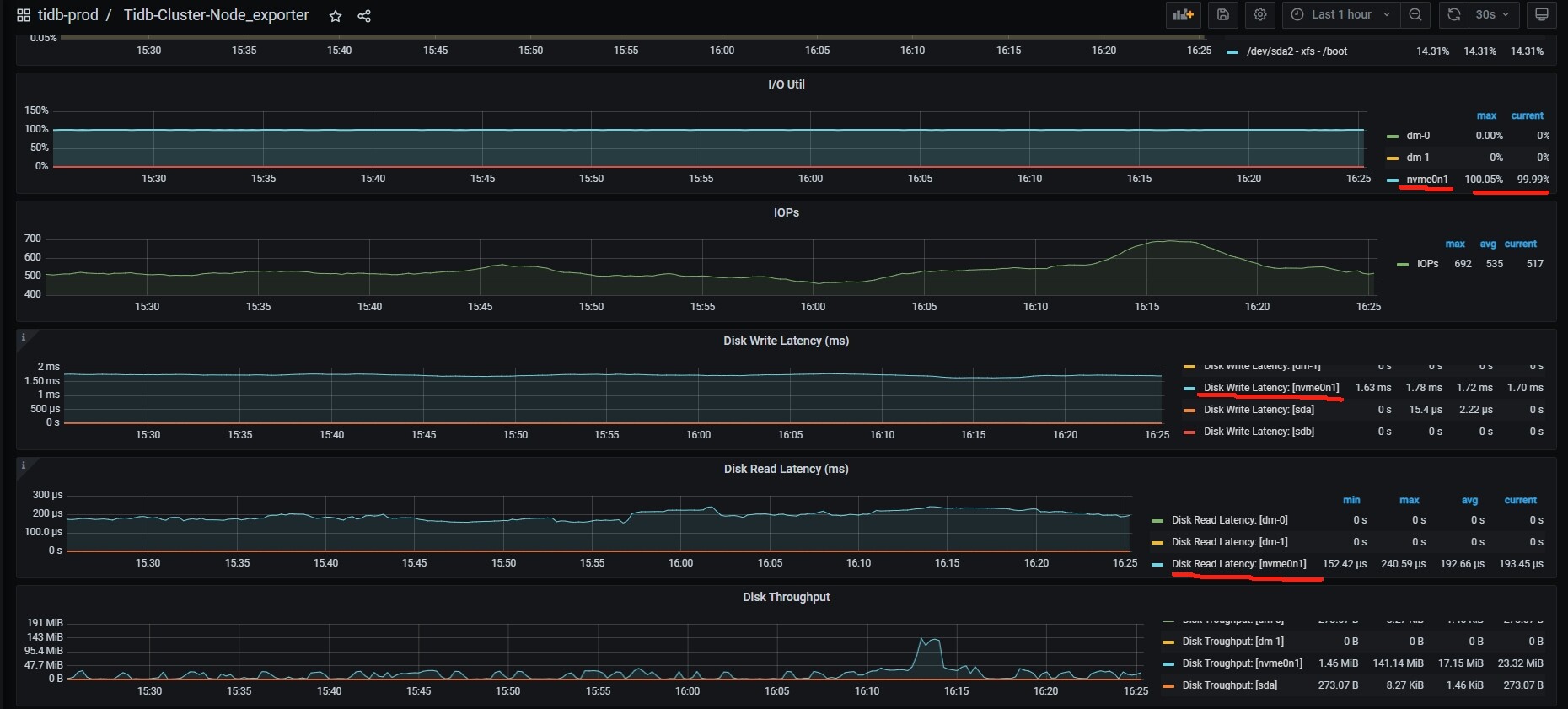Toggle the IOPs legend series

tap(1427, 264)
